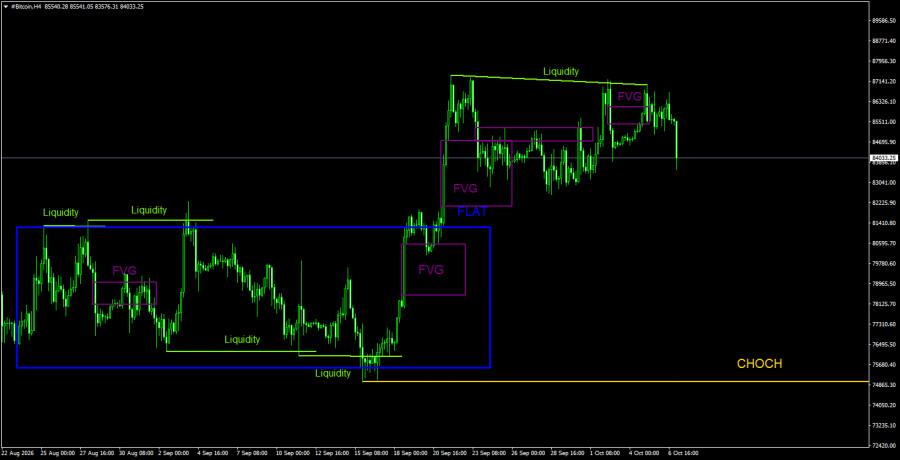Image resolution: width=900 pixels, height=460 pixels.
Task: Click the 84695.90 price axis label
Action: pyautogui.click(x=884, y=142)
